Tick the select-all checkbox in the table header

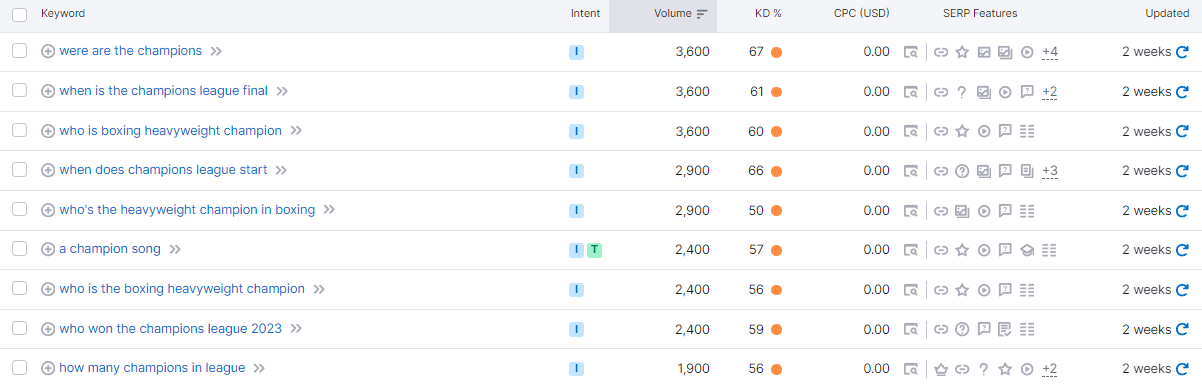click(19, 14)
